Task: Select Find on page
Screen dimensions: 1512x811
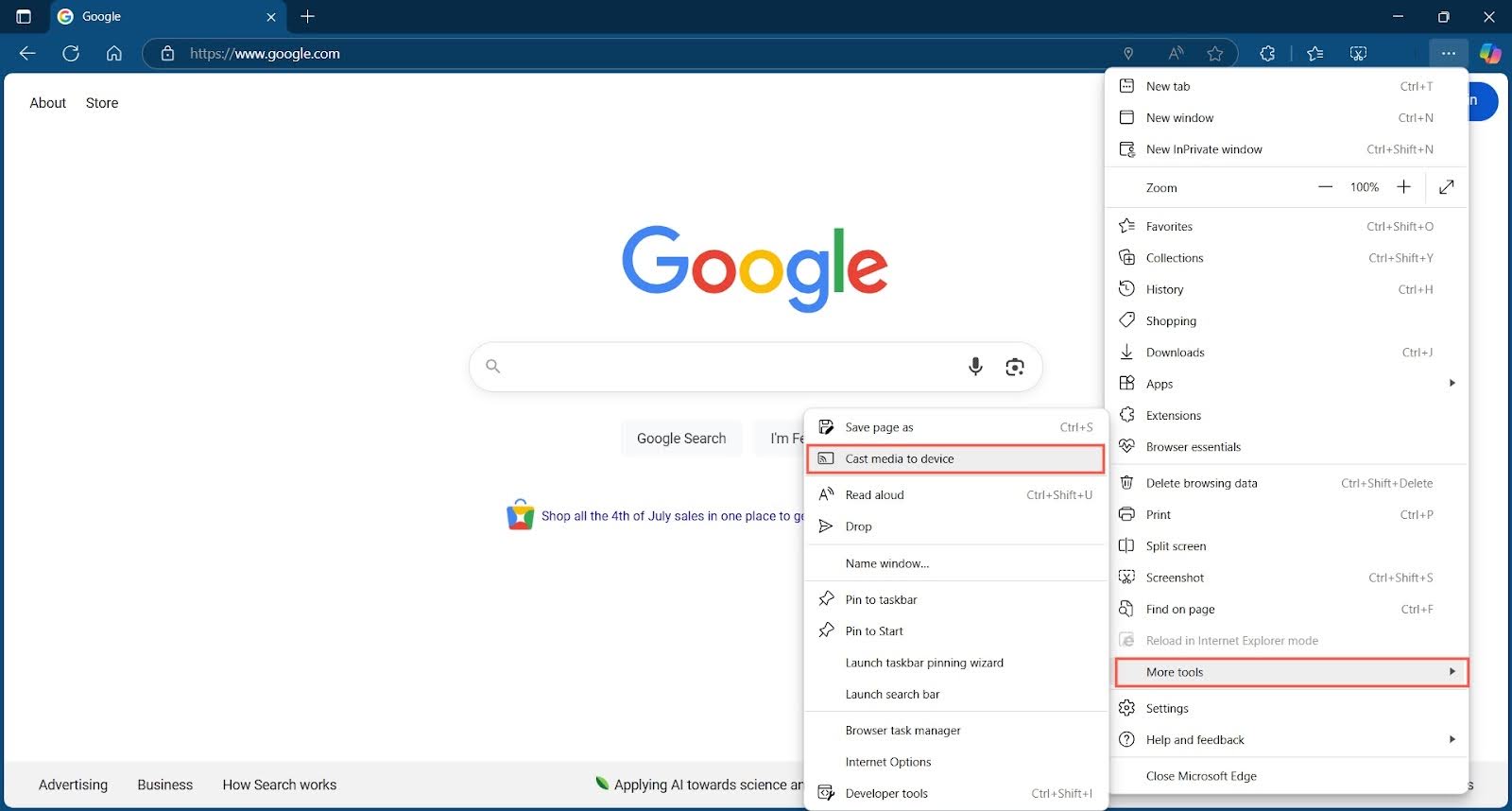Action: tap(1286, 609)
